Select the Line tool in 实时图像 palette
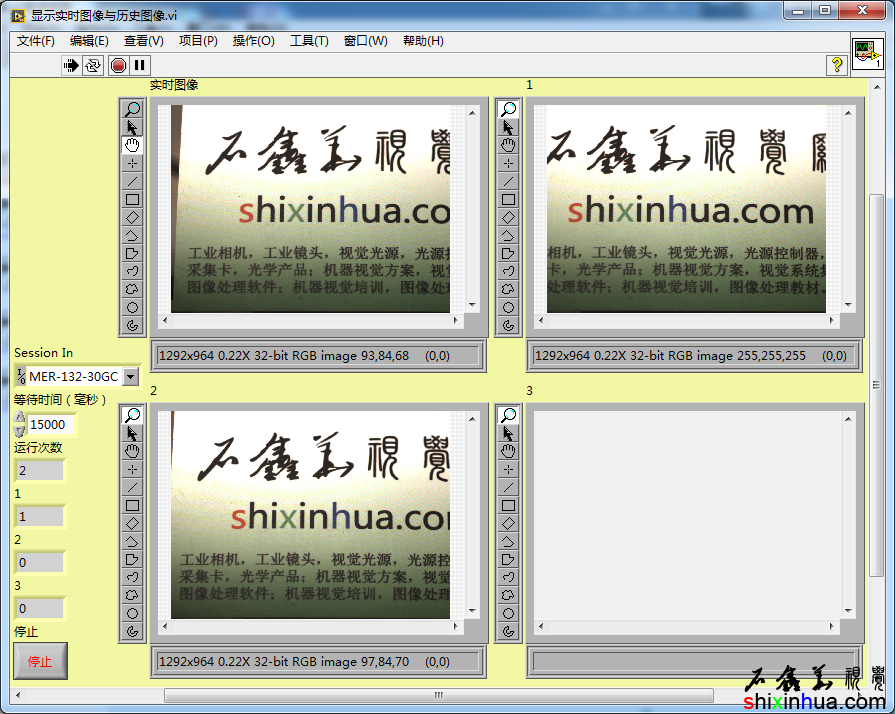Viewport: 895px width, 714px height. click(x=132, y=181)
